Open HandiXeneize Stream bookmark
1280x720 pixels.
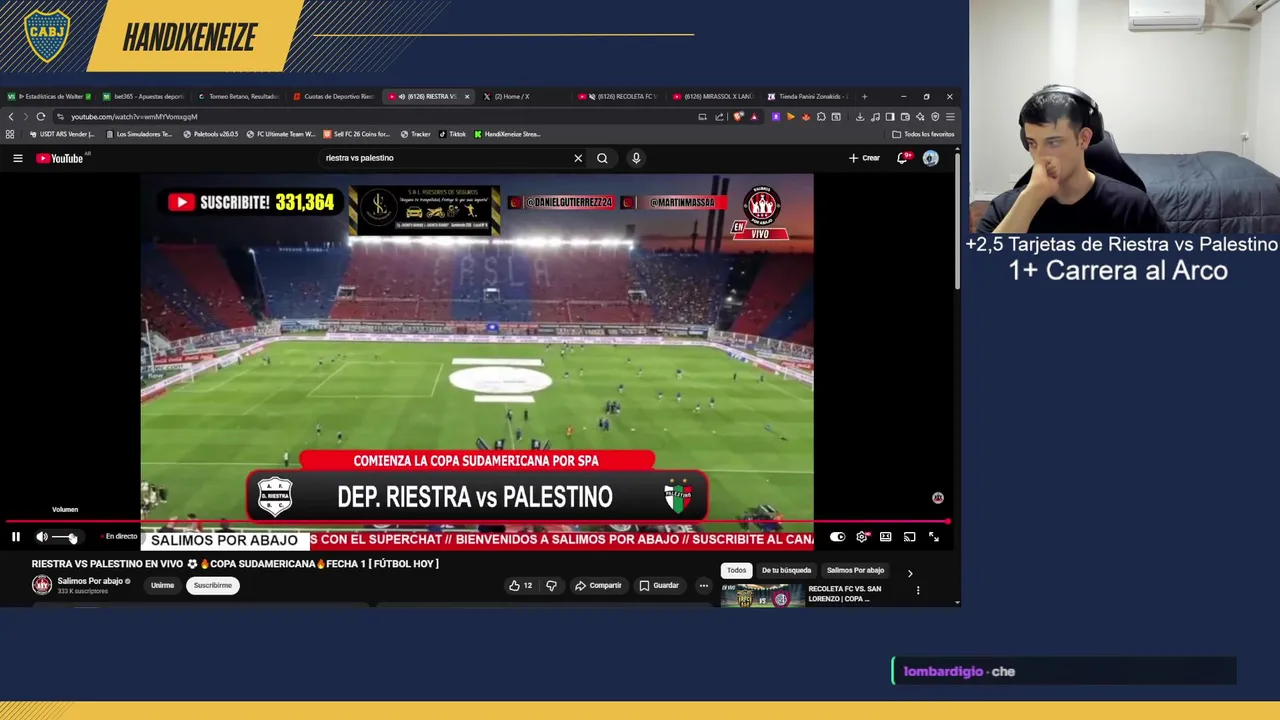507,134
